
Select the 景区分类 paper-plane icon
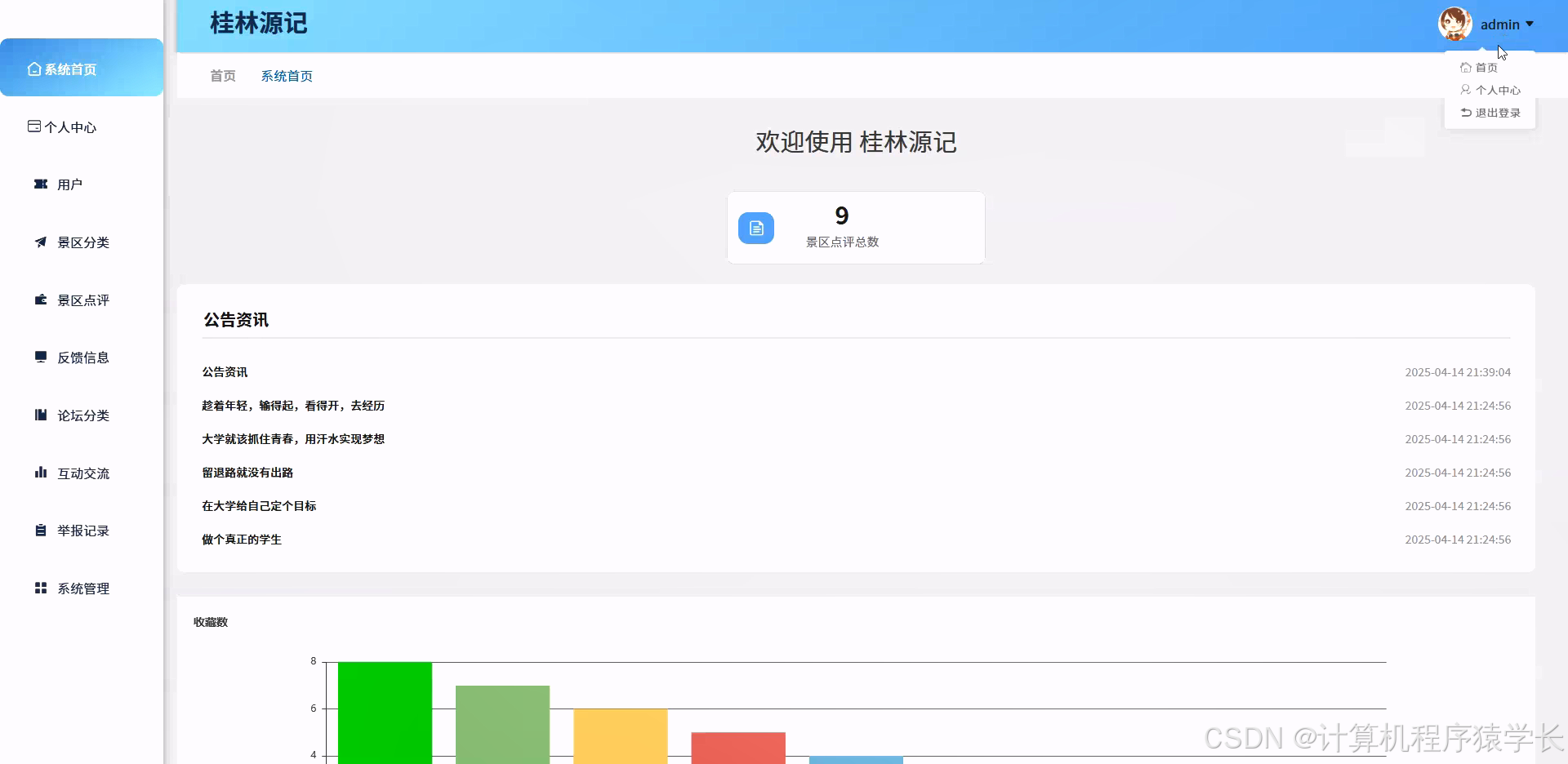40,242
